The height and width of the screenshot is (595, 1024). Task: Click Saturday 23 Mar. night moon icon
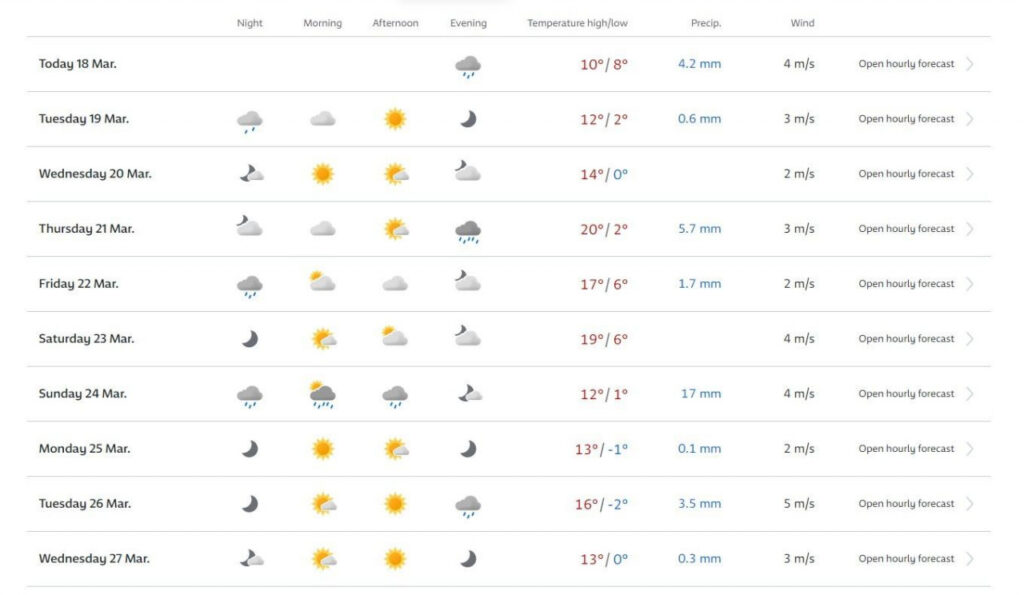click(x=249, y=339)
